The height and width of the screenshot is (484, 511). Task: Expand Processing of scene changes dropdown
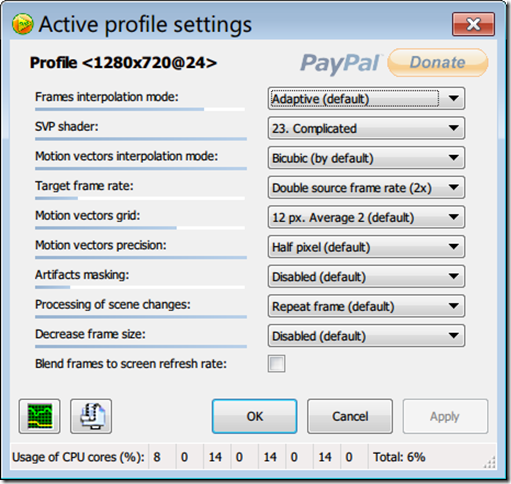(366, 306)
